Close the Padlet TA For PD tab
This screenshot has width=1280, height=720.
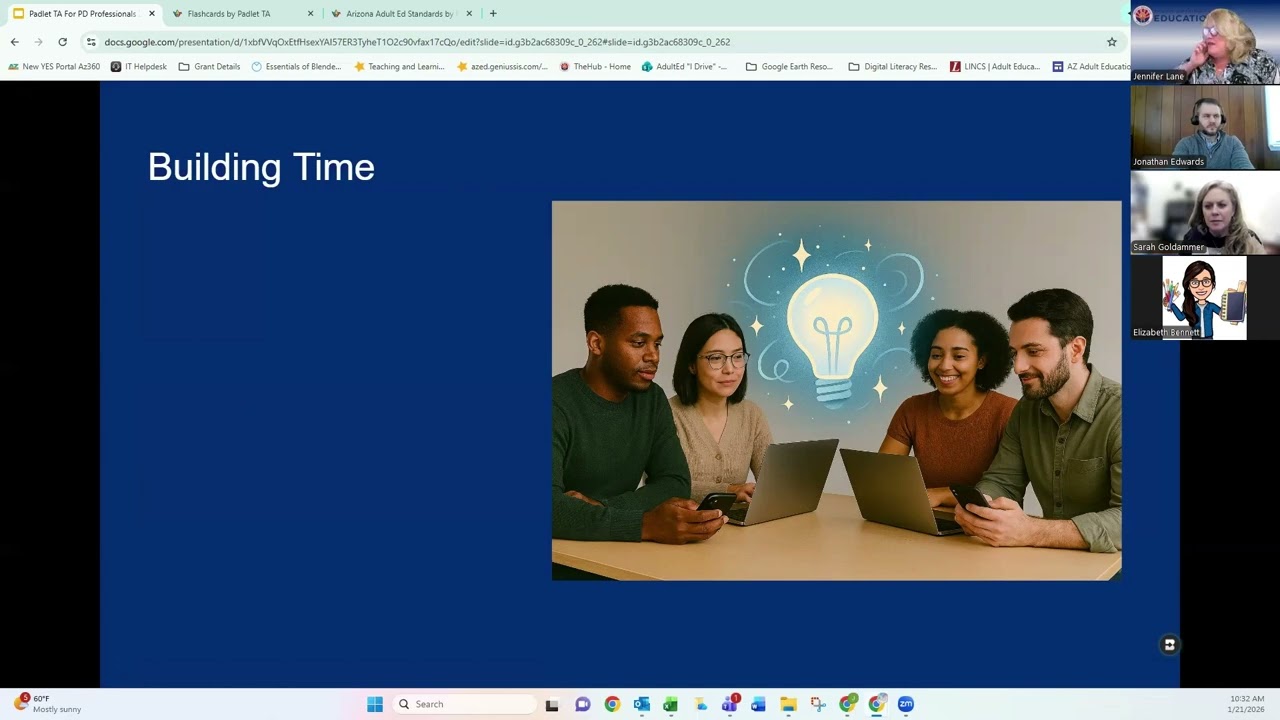coord(152,14)
